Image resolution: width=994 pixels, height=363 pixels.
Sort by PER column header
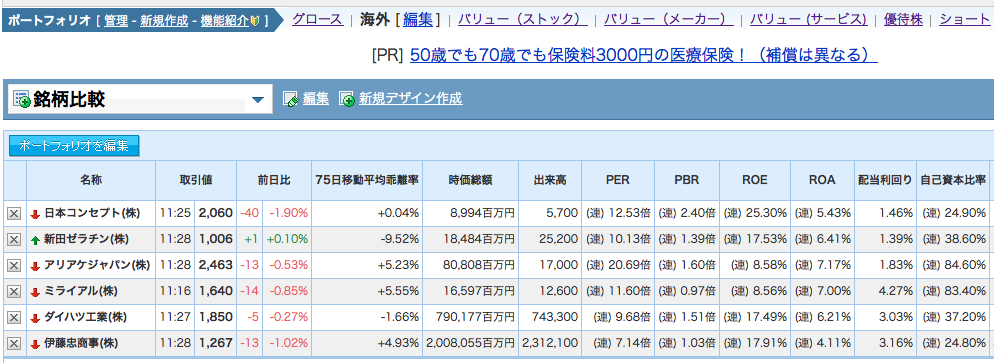point(617,180)
